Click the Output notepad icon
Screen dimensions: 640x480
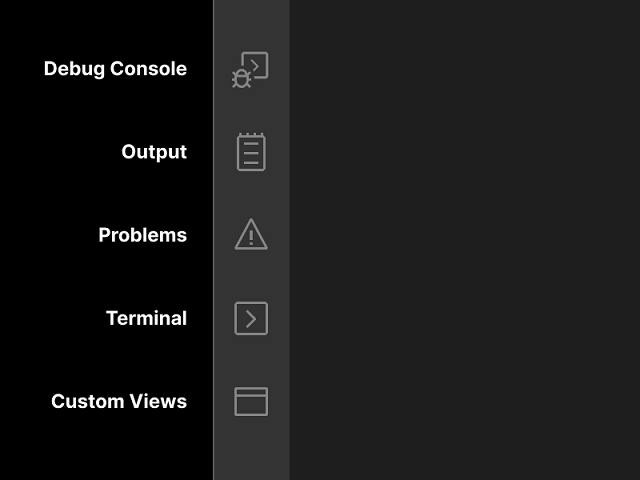251,152
